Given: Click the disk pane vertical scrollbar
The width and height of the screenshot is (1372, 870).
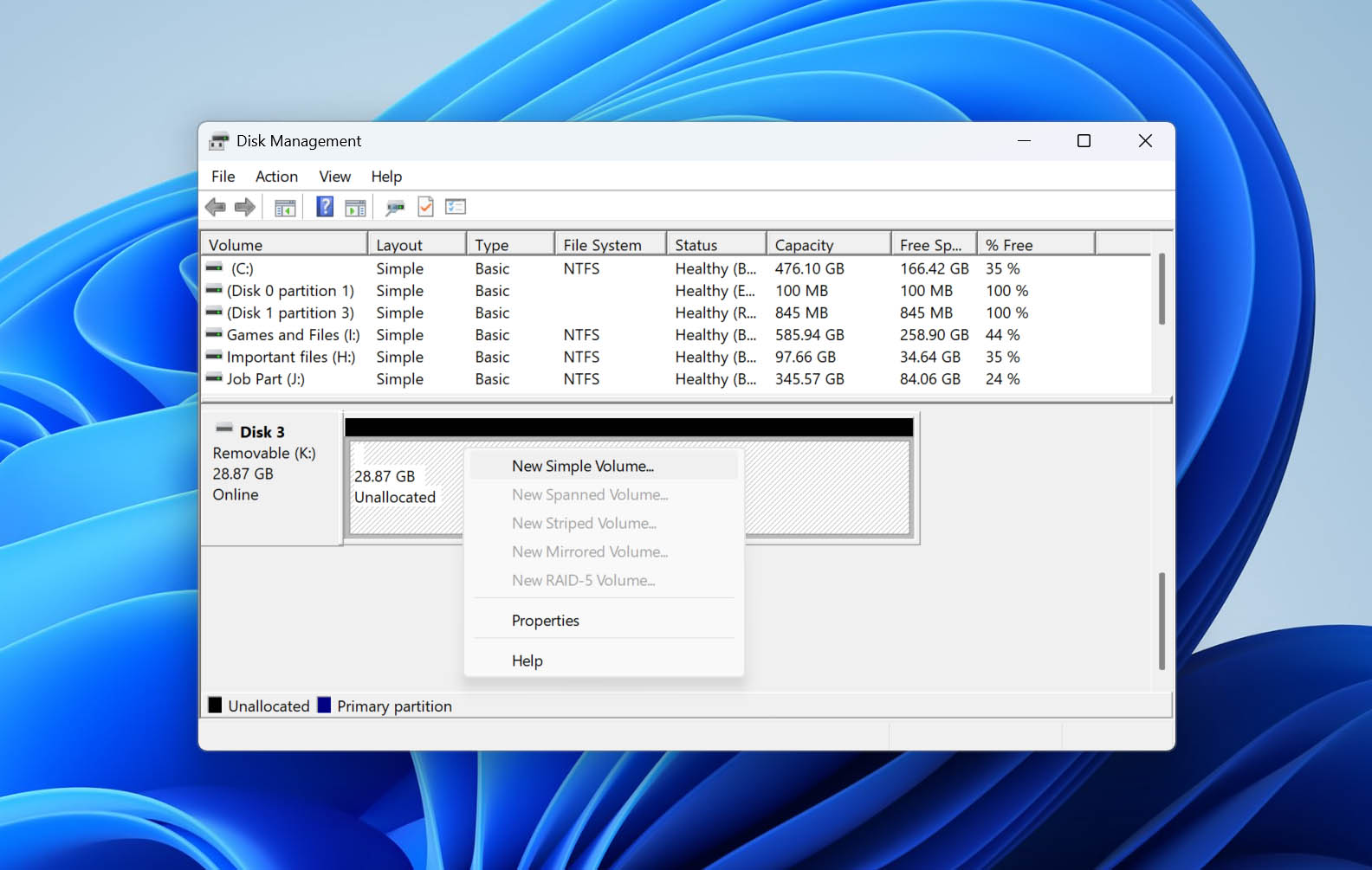Looking at the screenshot, I should click(1162, 621).
